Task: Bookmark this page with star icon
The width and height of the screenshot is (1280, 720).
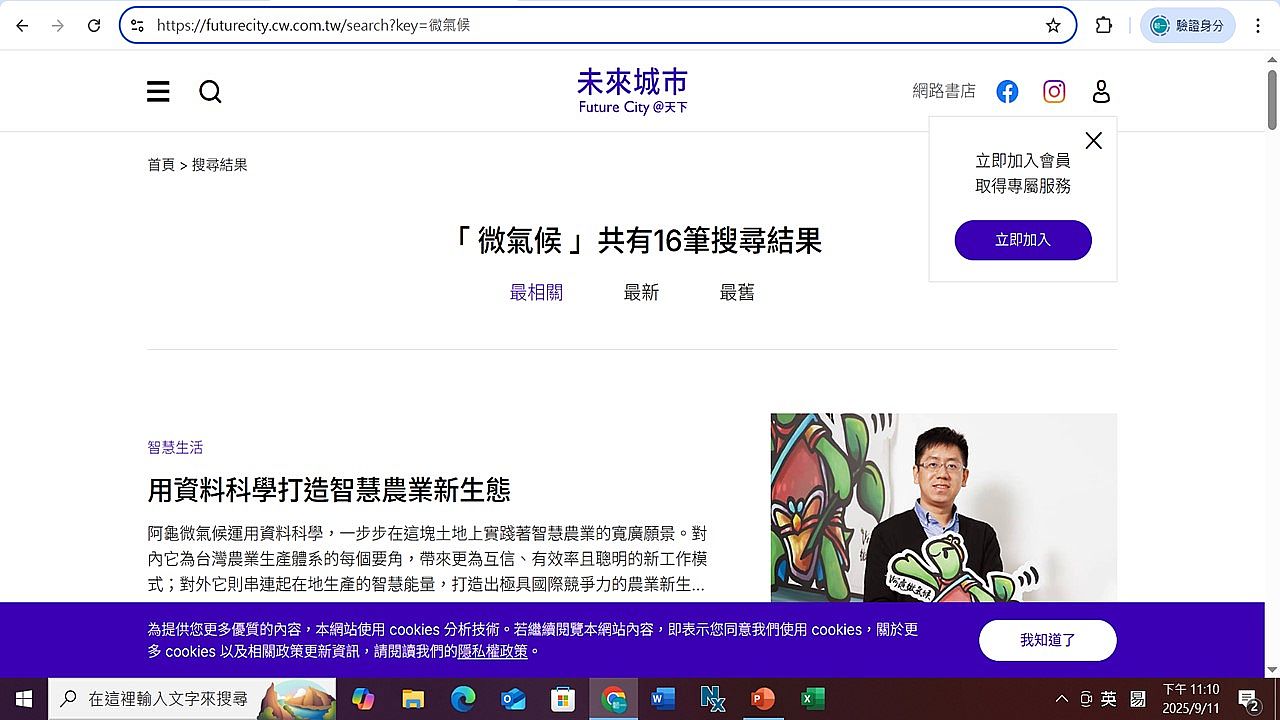Action: 1053,26
